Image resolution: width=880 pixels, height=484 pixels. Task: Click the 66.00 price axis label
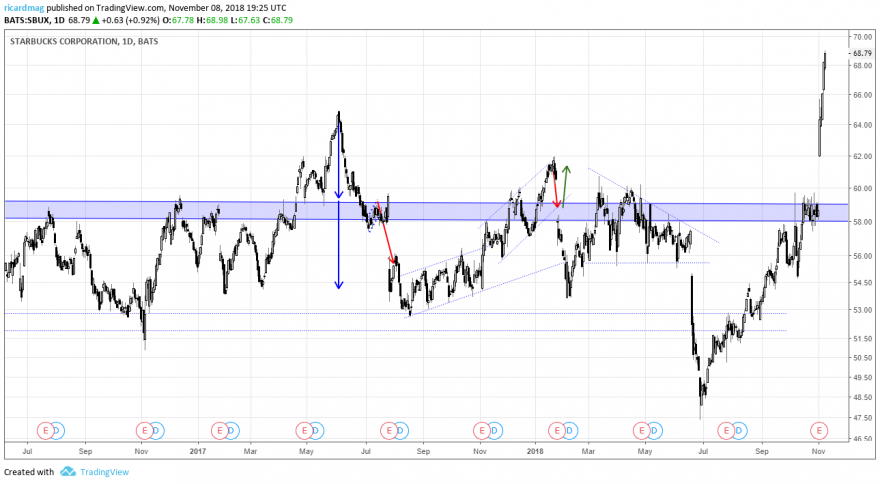pos(863,95)
